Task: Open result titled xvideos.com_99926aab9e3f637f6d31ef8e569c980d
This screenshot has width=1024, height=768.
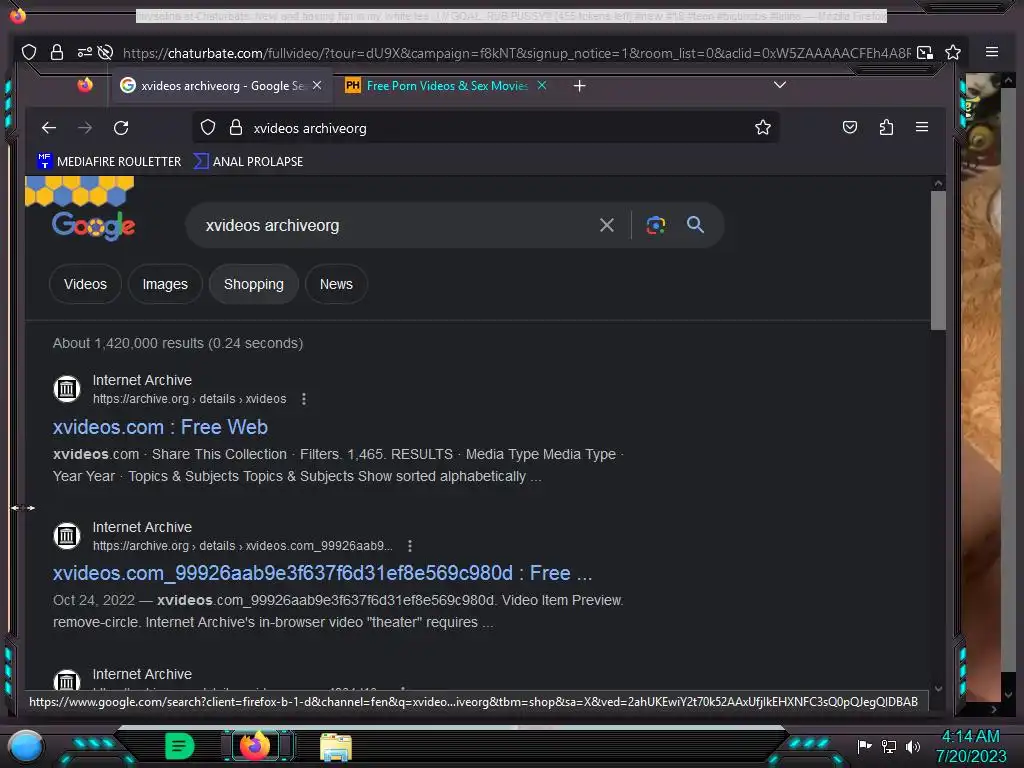Action: click(323, 573)
